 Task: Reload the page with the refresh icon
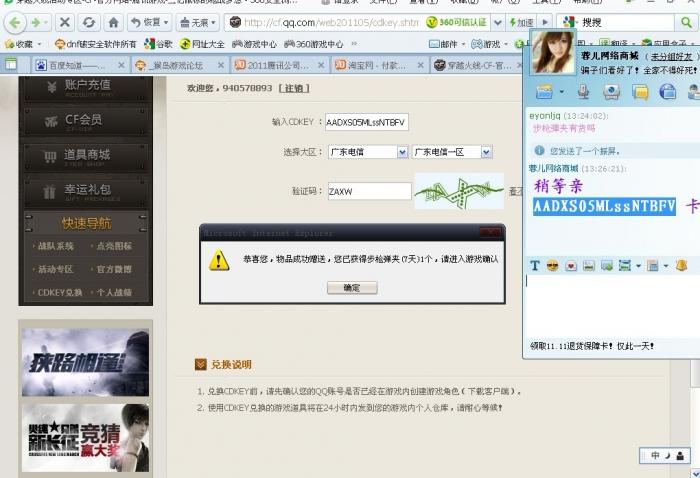point(89,22)
